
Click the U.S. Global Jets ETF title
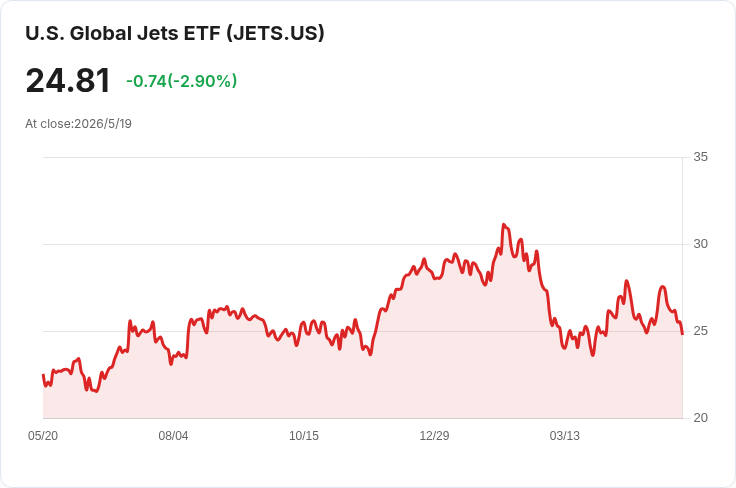coord(175,33)
